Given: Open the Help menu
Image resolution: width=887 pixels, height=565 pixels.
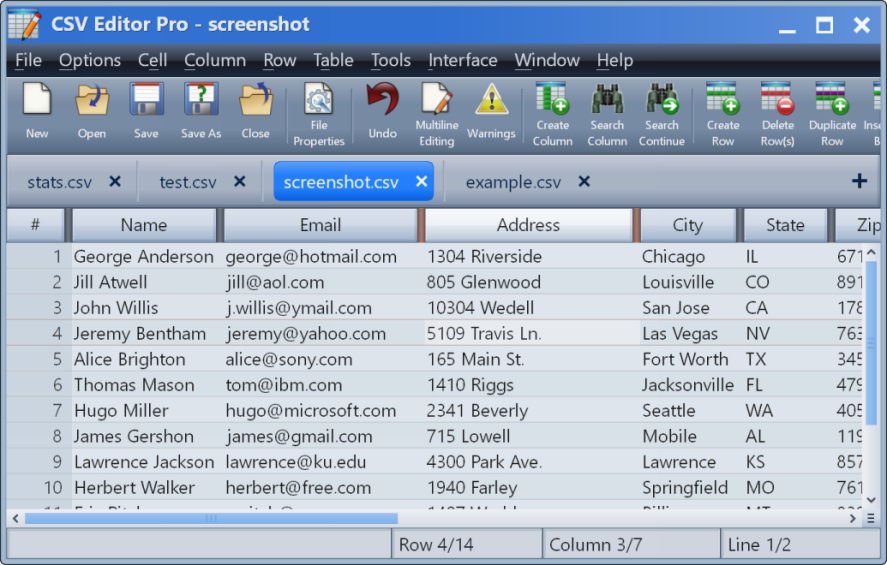Looking at the screenshot, I should (614, 60).
